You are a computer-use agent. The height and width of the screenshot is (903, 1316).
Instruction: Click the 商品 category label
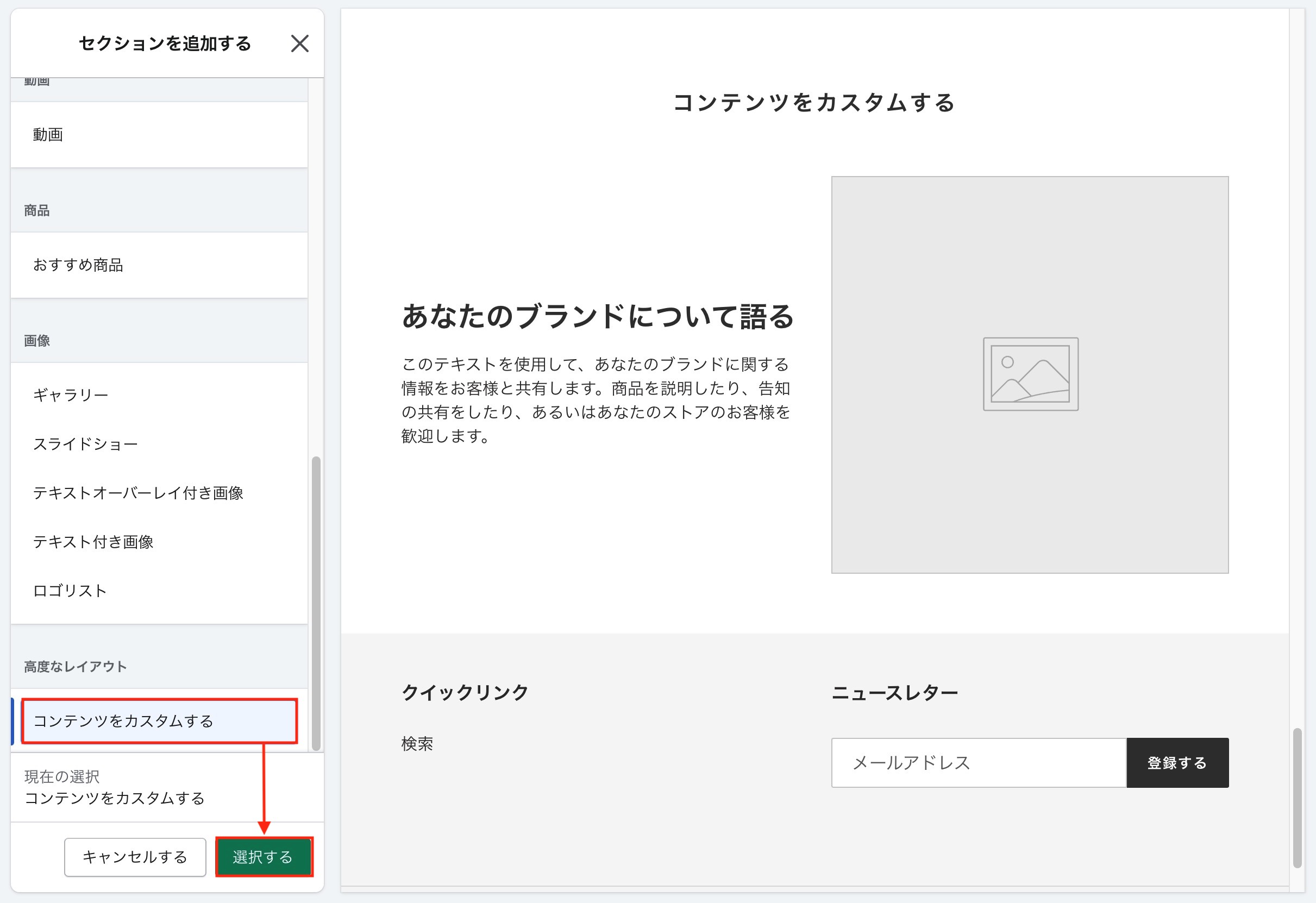(x=37, y=211)
